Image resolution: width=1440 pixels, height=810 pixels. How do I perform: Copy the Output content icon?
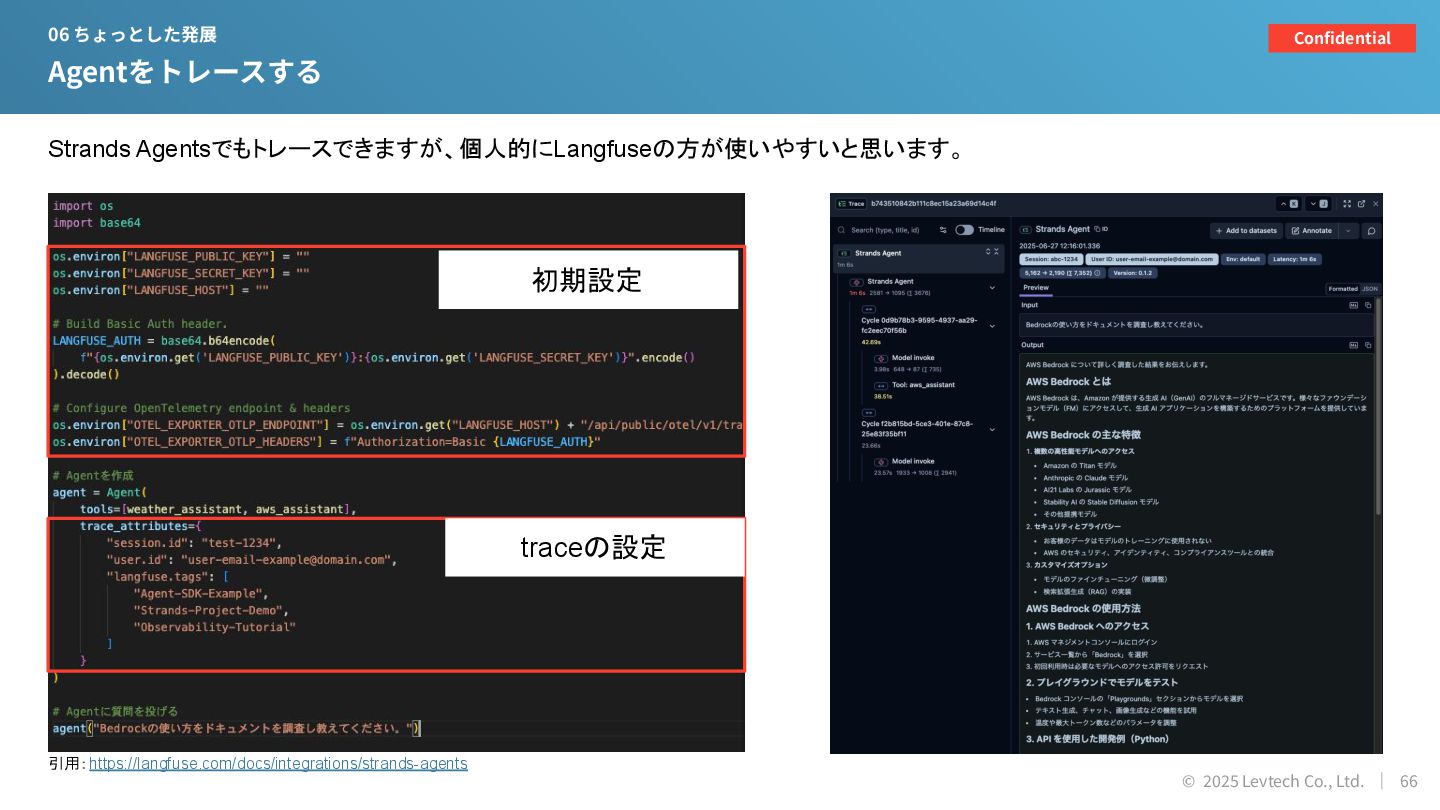1368,345
